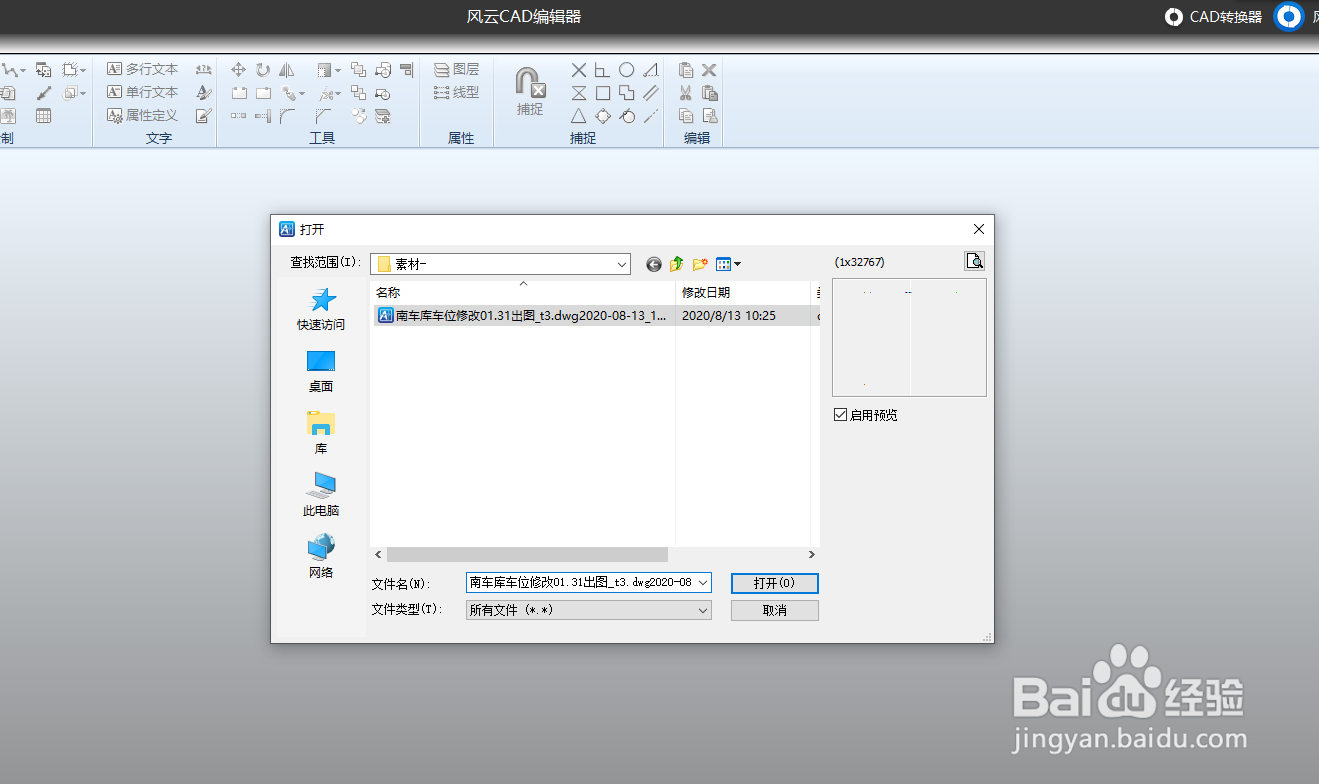
Task: Go to 桌面 desktop location
Action: coord(321,371)
